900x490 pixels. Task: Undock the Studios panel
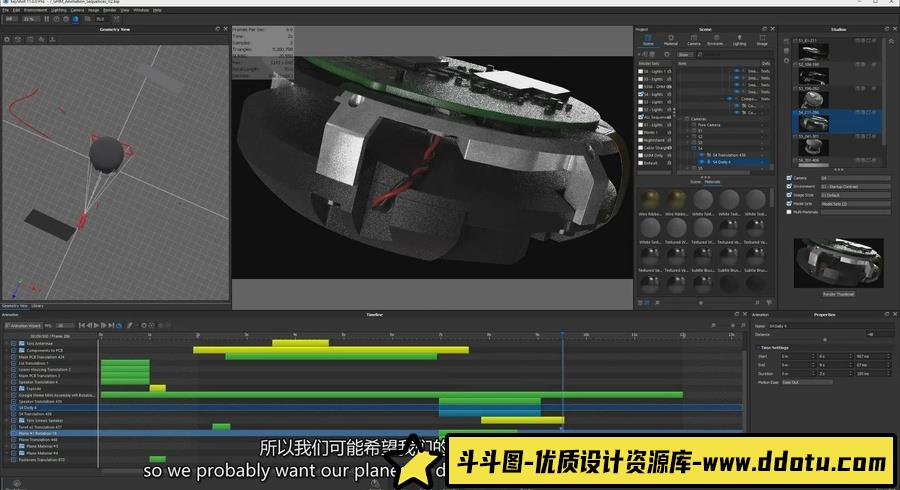884,29
